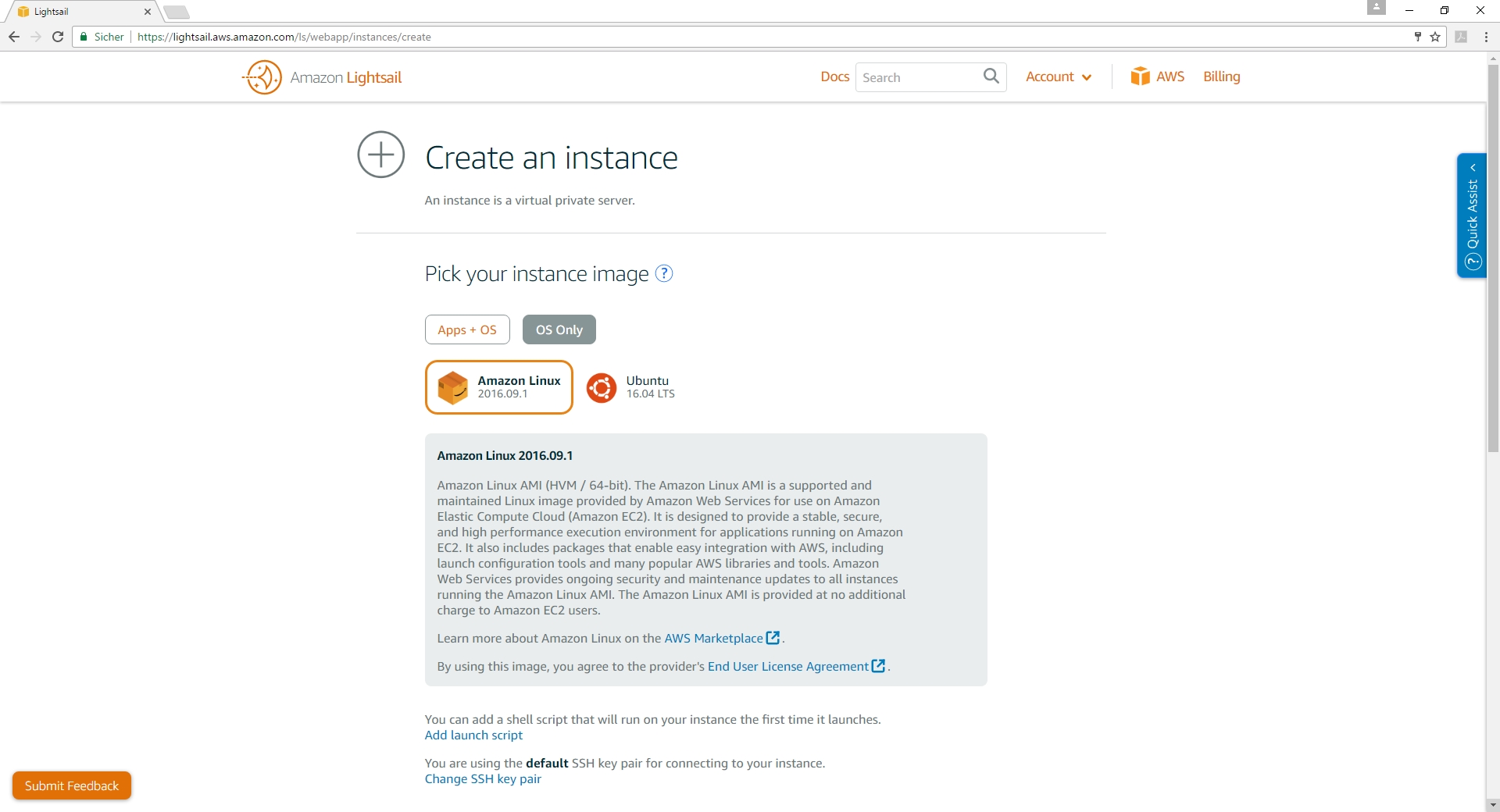Click the saved-password key icon in address bar
This screenshot has height=812, width=1500.
point(1417,37)
